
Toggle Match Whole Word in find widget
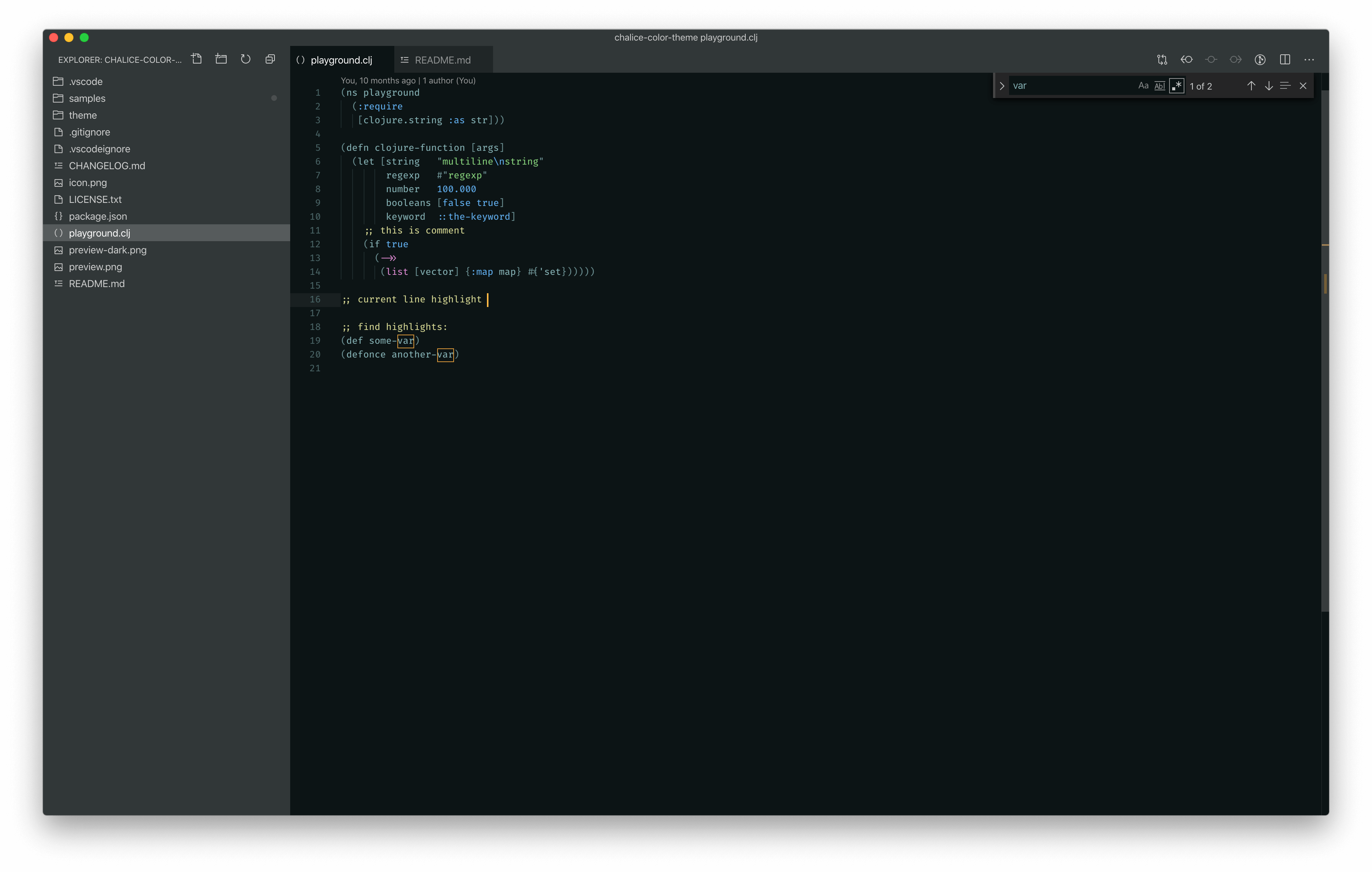(1160, 86)
